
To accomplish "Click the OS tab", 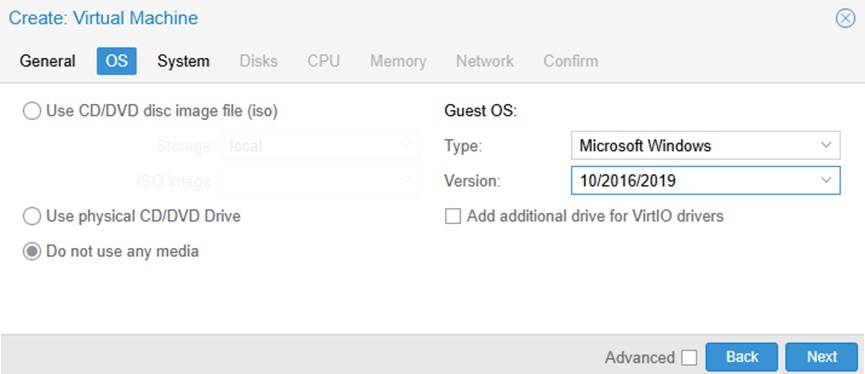I will click(116, 61).
